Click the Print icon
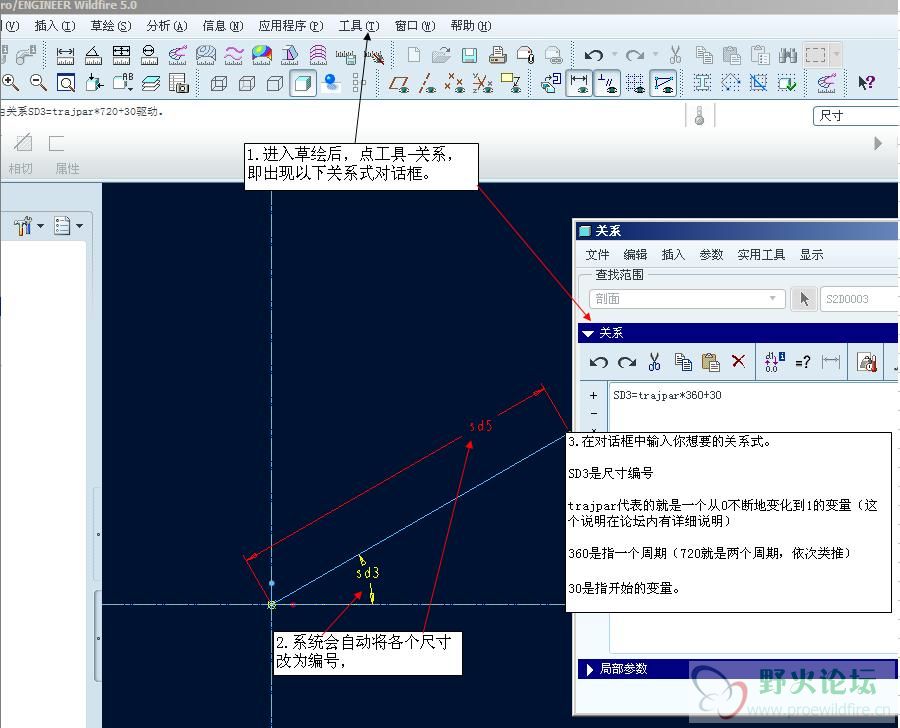 click(498, 55)
